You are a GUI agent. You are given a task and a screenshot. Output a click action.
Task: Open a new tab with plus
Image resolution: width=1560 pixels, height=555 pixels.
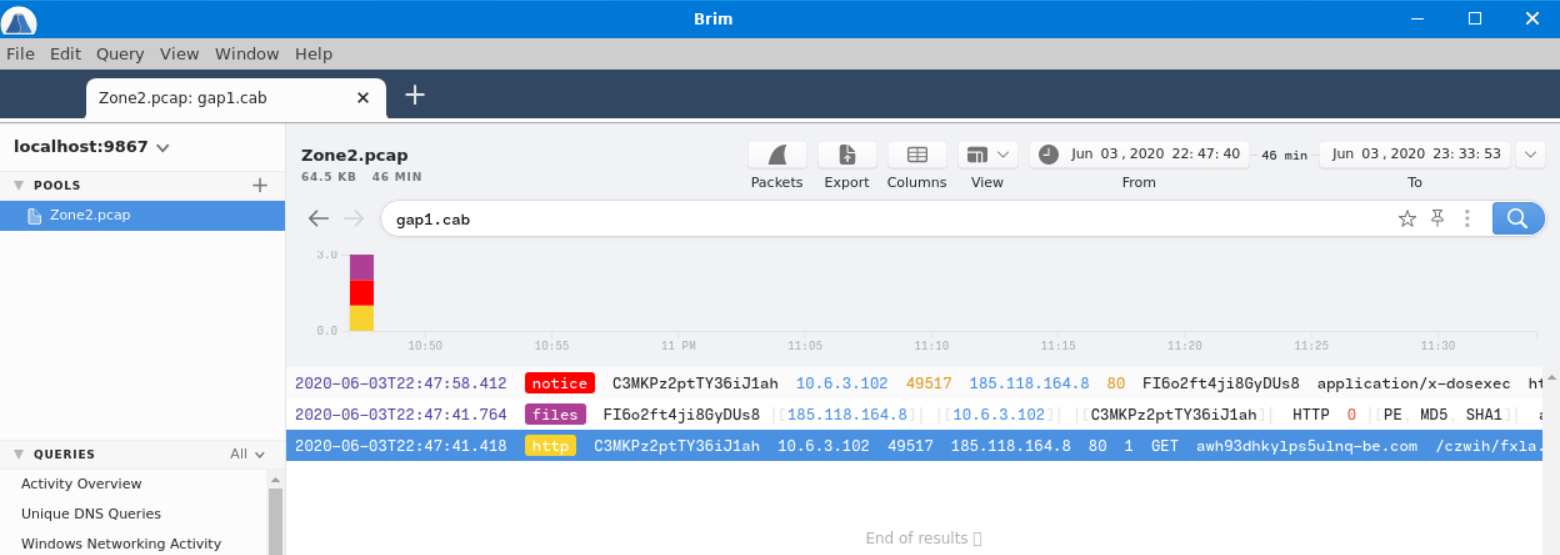[x=415, y=95]
